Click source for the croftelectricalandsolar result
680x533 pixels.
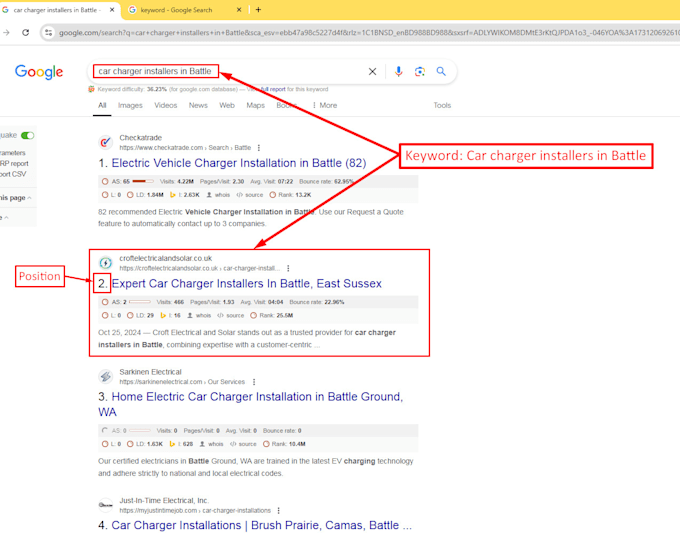231,315
